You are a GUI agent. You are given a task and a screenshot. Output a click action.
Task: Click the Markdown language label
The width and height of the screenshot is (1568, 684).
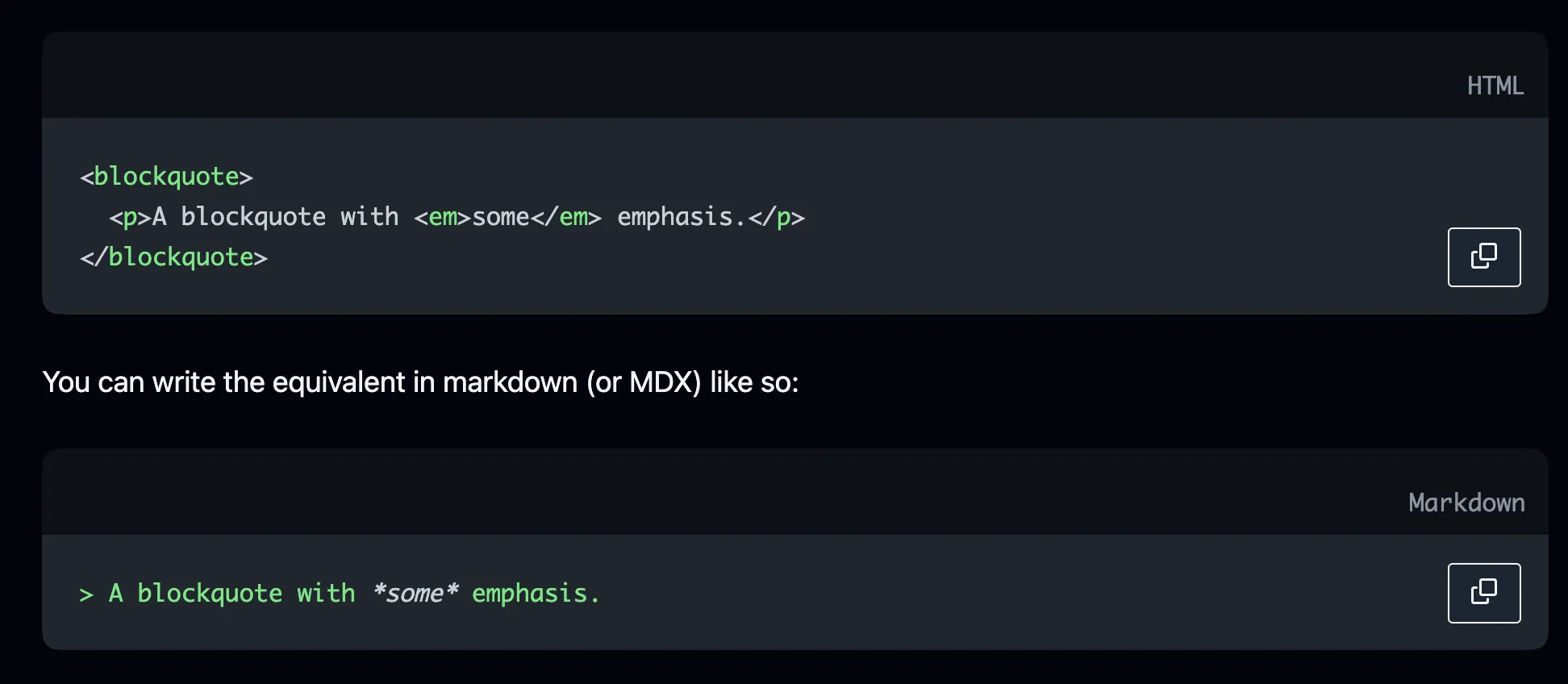(1466, 503)
